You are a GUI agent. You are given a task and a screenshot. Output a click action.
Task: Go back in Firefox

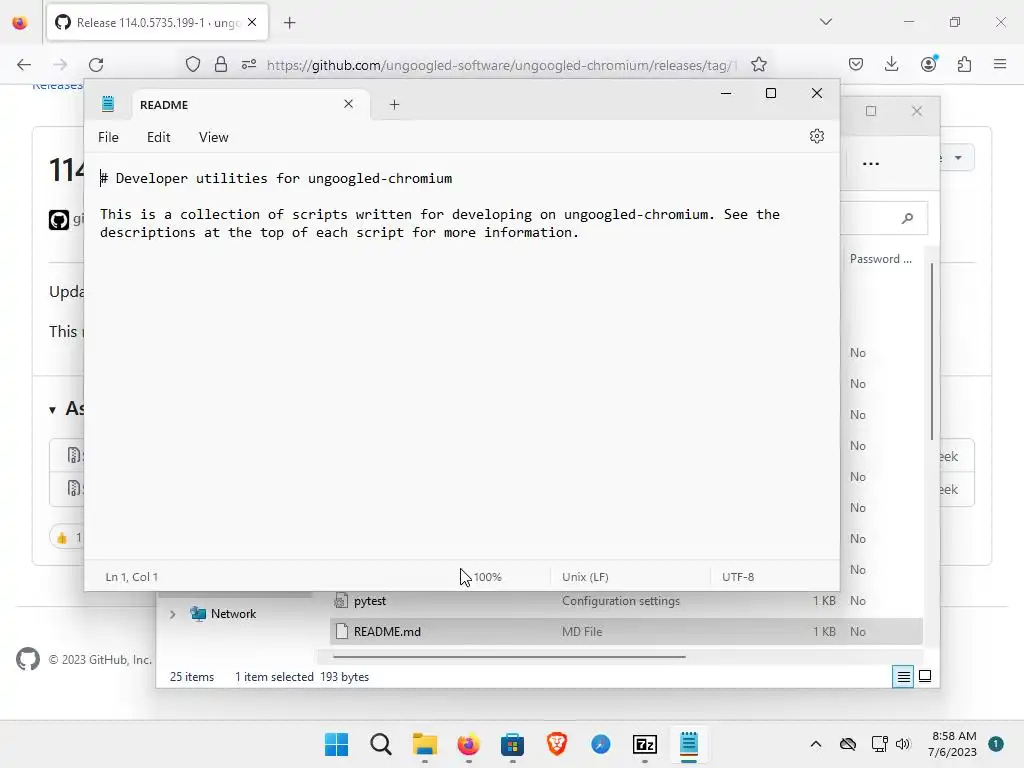(x=24, y=64)
